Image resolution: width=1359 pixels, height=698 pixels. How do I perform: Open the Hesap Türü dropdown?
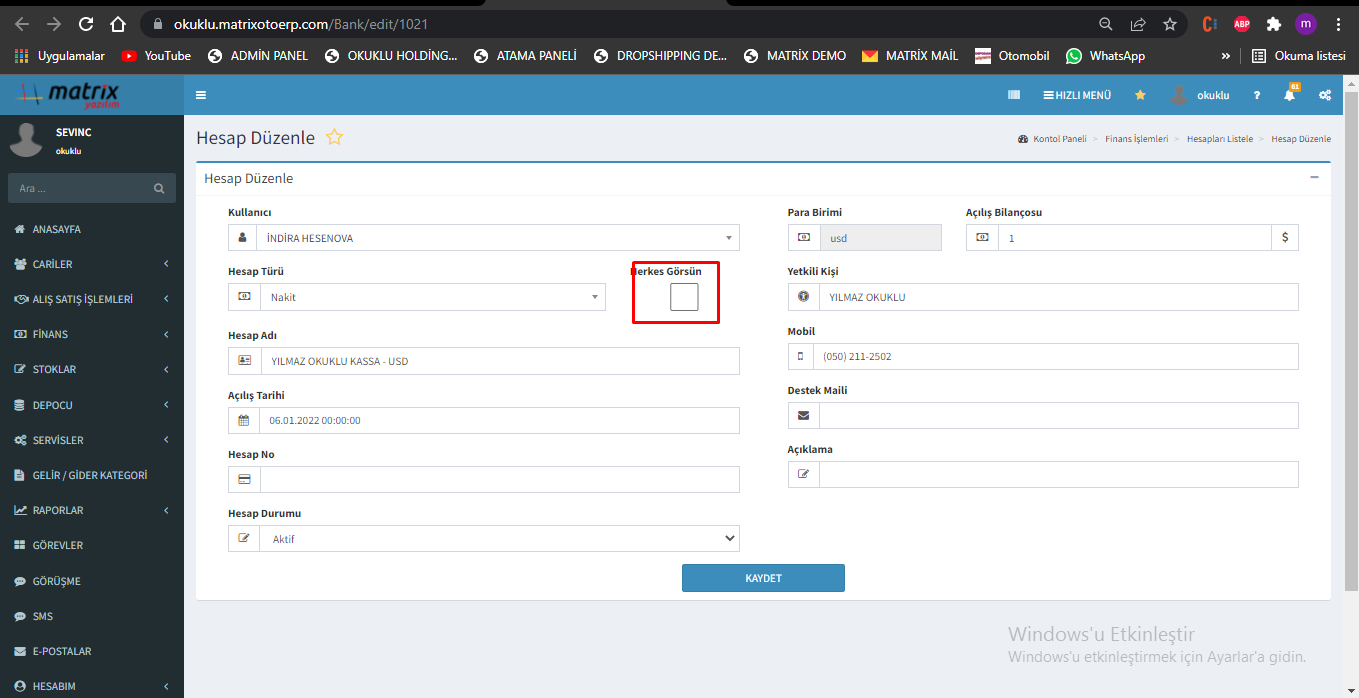[432, 297]
